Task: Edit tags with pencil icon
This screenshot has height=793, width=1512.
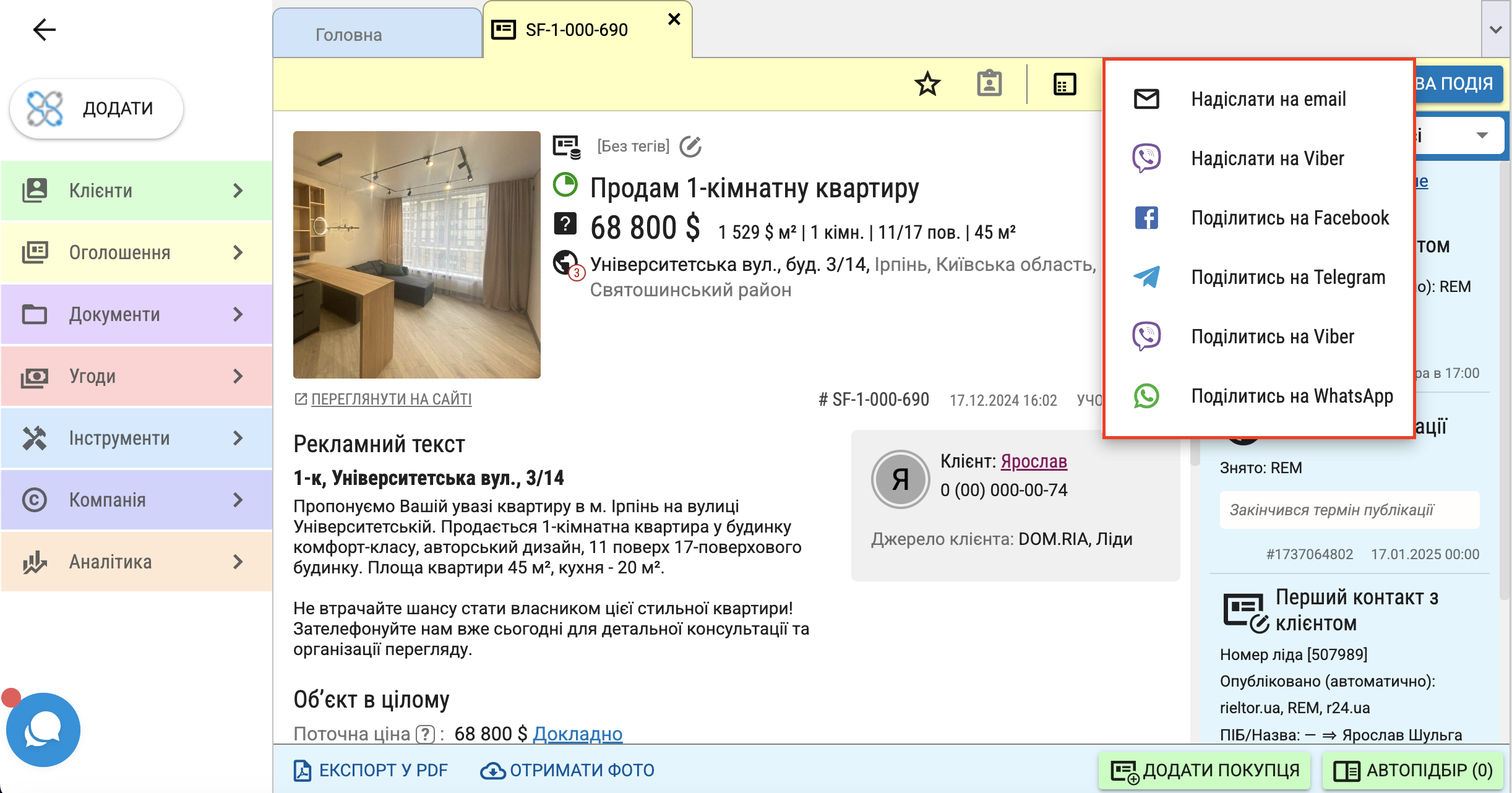Action: point(690,147)
